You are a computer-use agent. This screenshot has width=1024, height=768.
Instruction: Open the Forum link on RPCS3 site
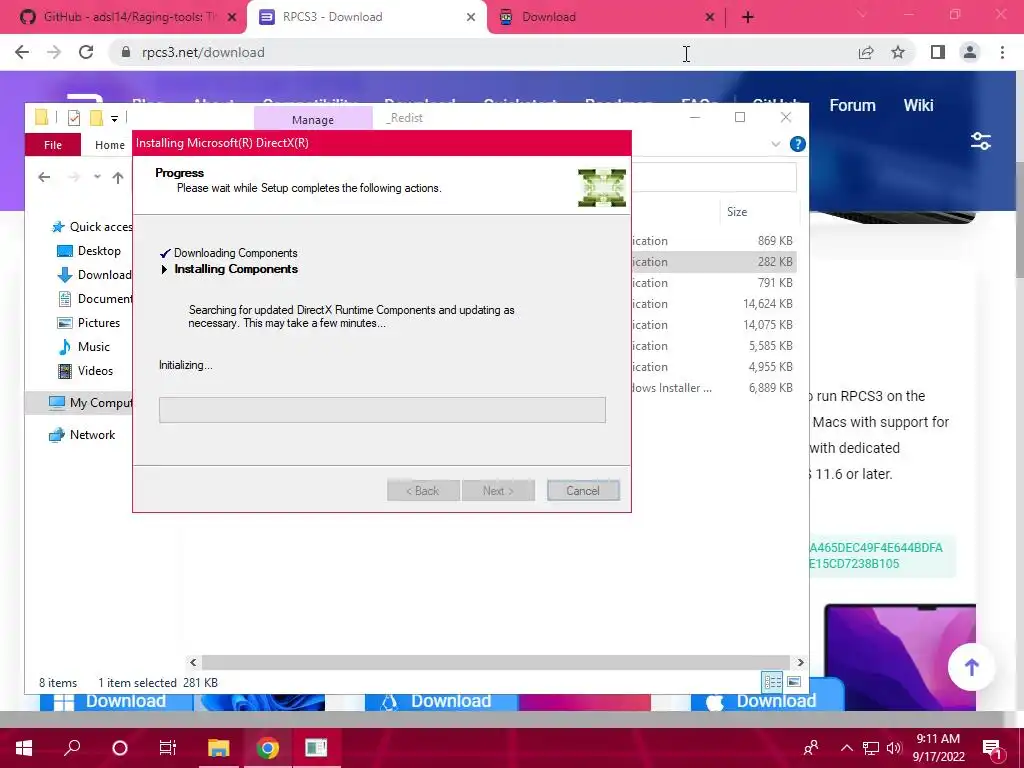[852, 105]
